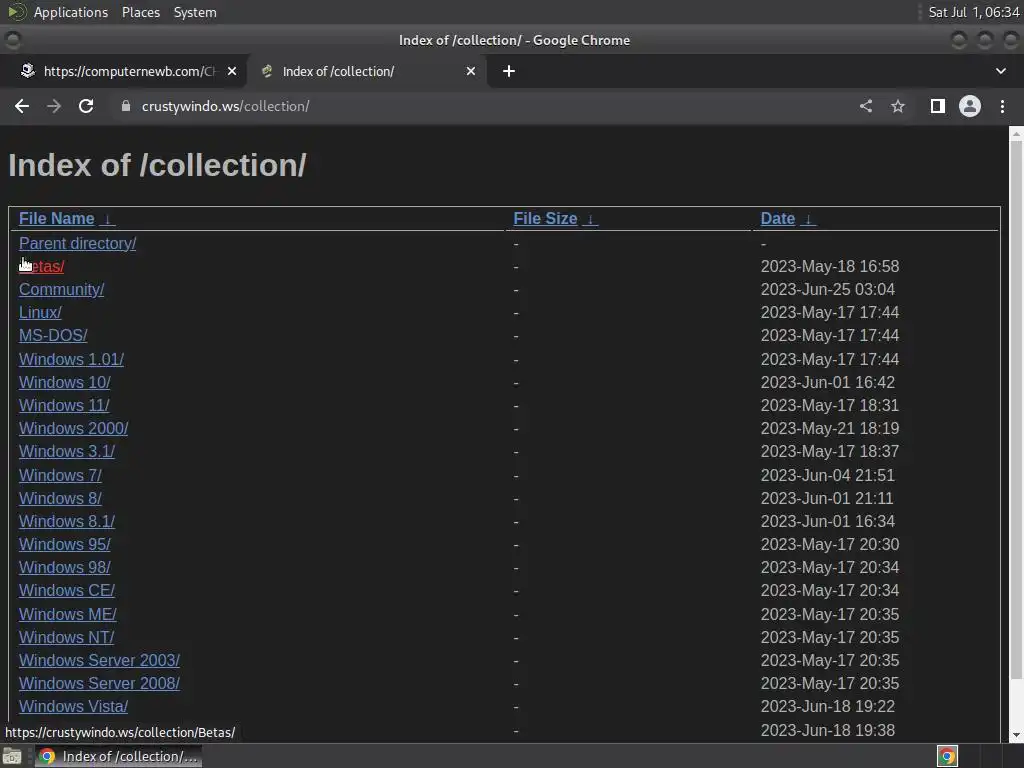
Task: Open the MS-DOS folder
Action: click(x=53, y=336)
